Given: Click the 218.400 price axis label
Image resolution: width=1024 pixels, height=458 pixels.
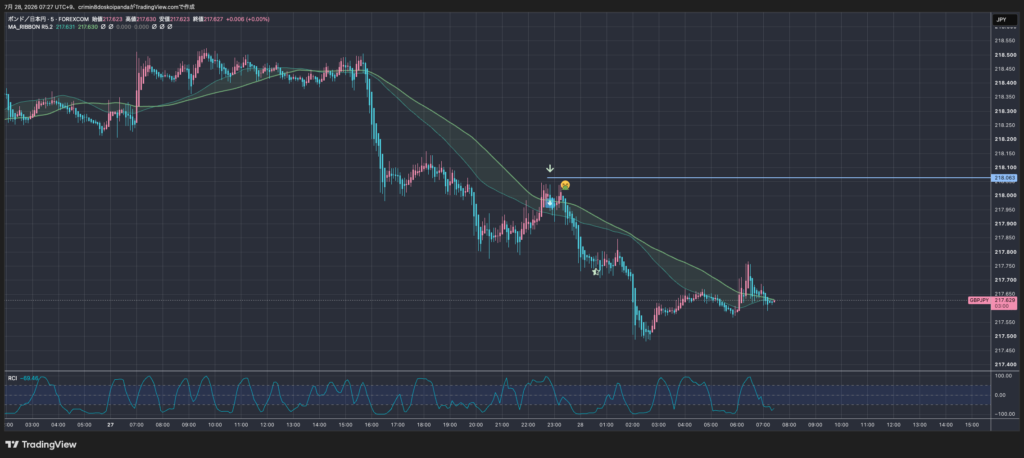Looking at the screenshot, I should click(1005, 83).
